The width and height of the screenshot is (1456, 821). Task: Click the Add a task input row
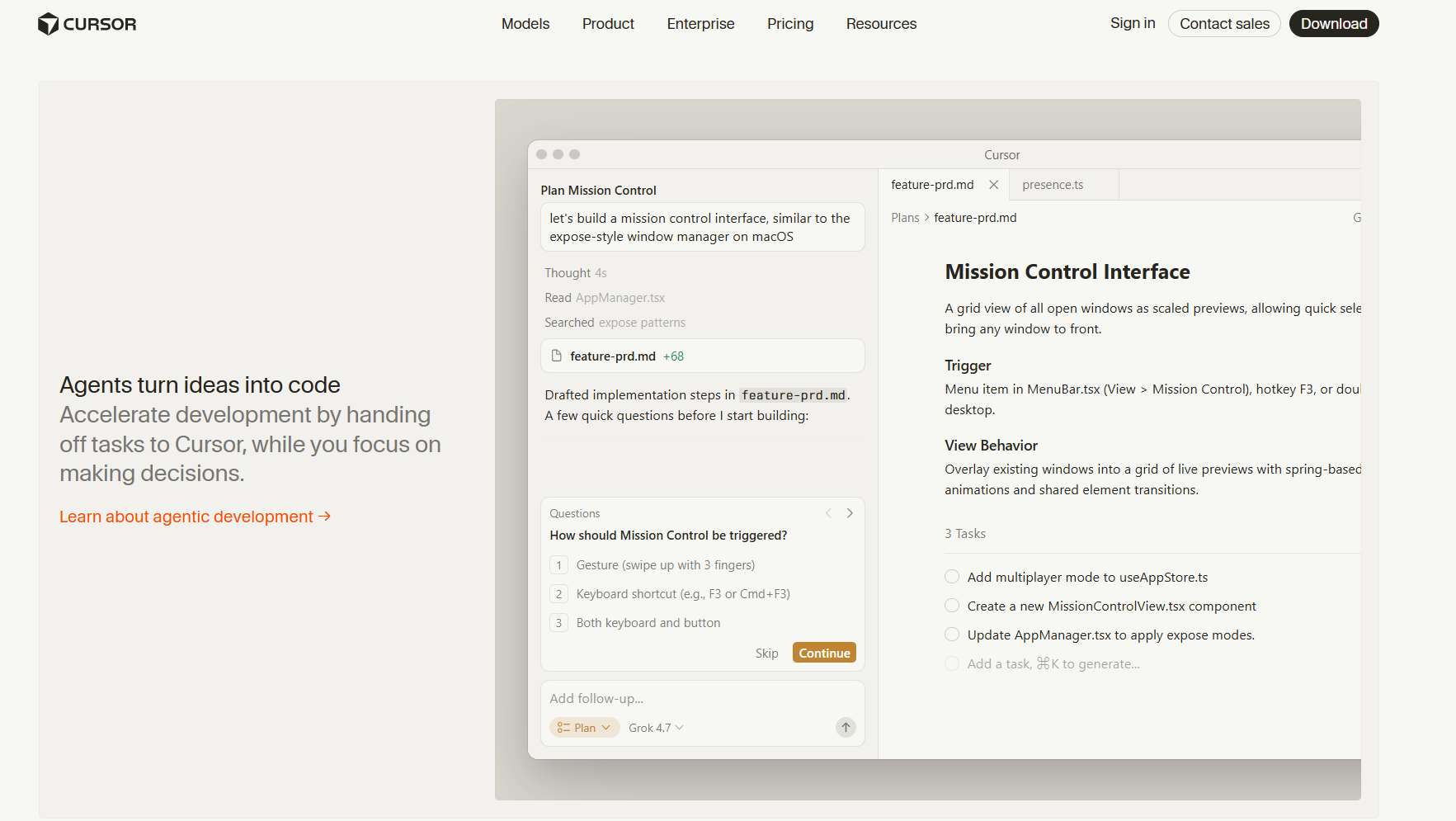point(1053,663)
